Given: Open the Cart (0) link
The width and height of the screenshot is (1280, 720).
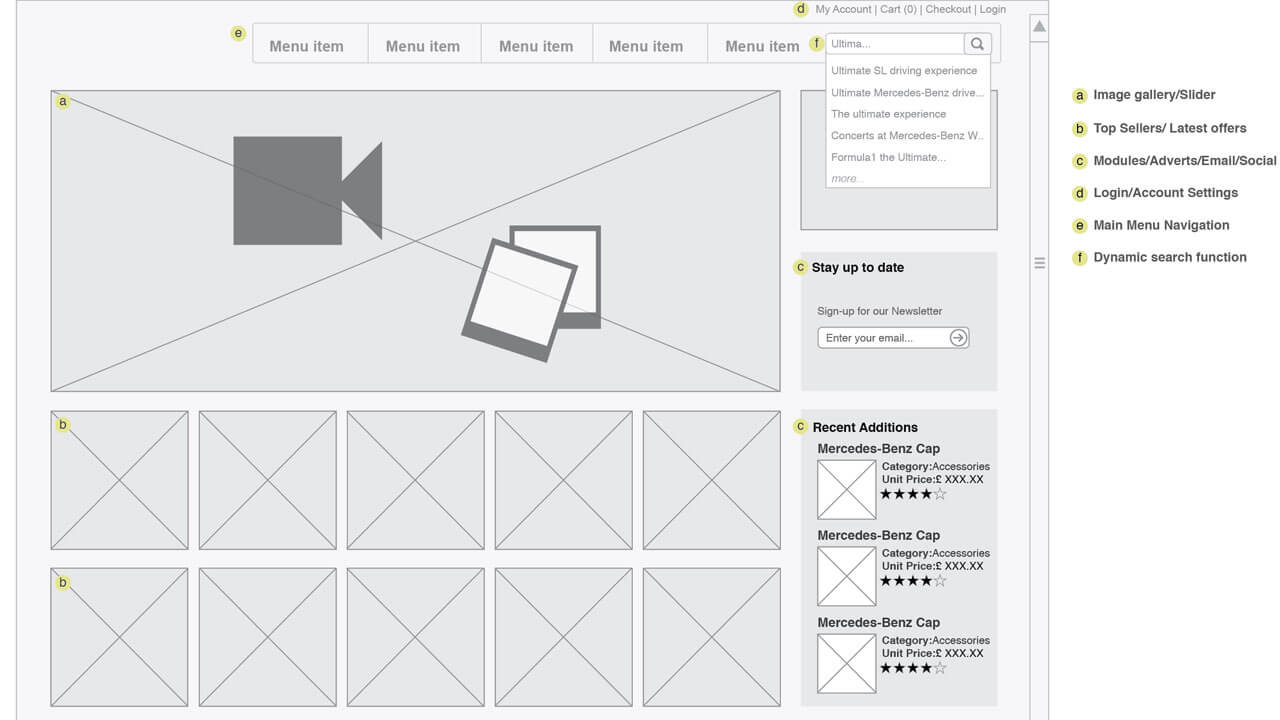Looking at the screenshot, I should pyautogui.click(x=898, y=9).
